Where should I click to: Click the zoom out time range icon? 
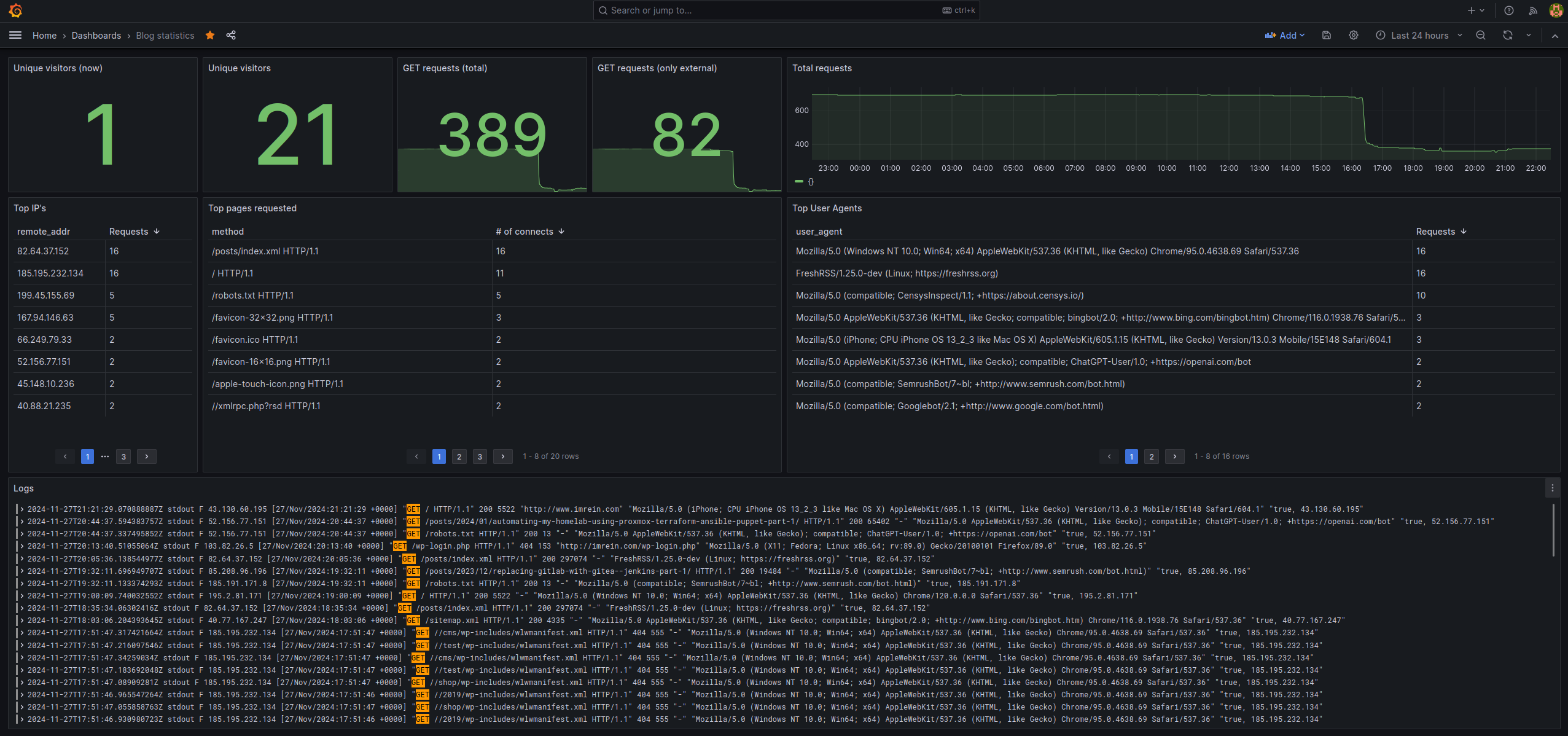[x=1481, y=36]
